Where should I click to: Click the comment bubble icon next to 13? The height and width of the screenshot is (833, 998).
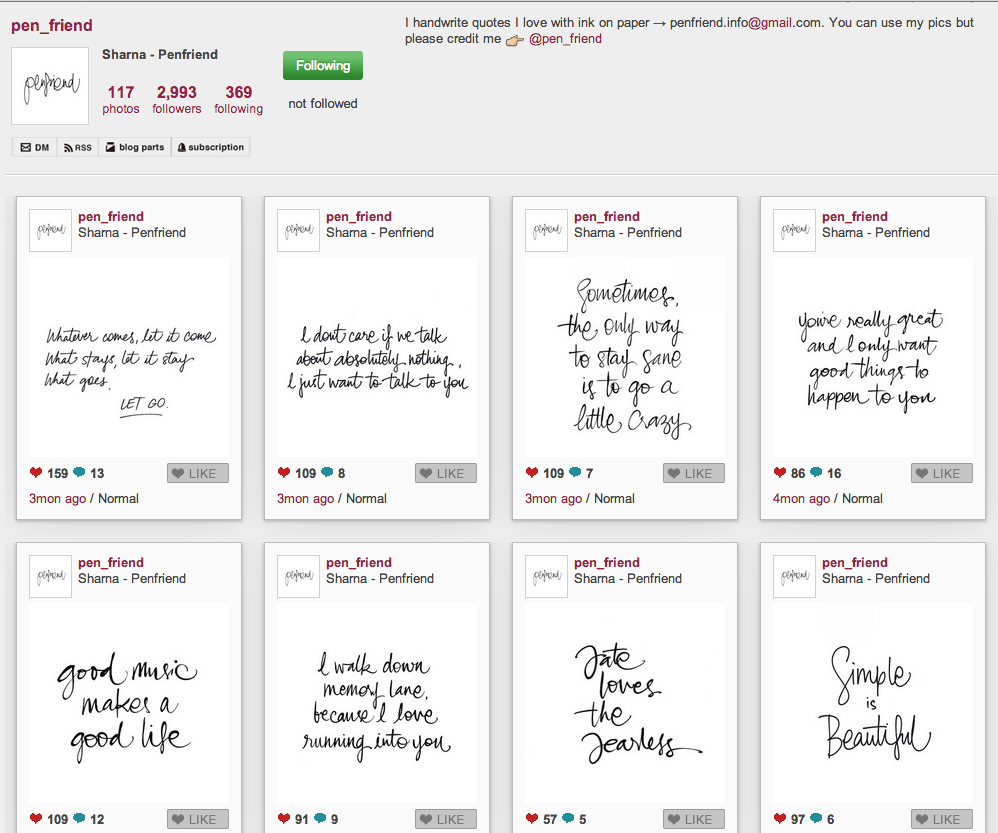[80, 472]
